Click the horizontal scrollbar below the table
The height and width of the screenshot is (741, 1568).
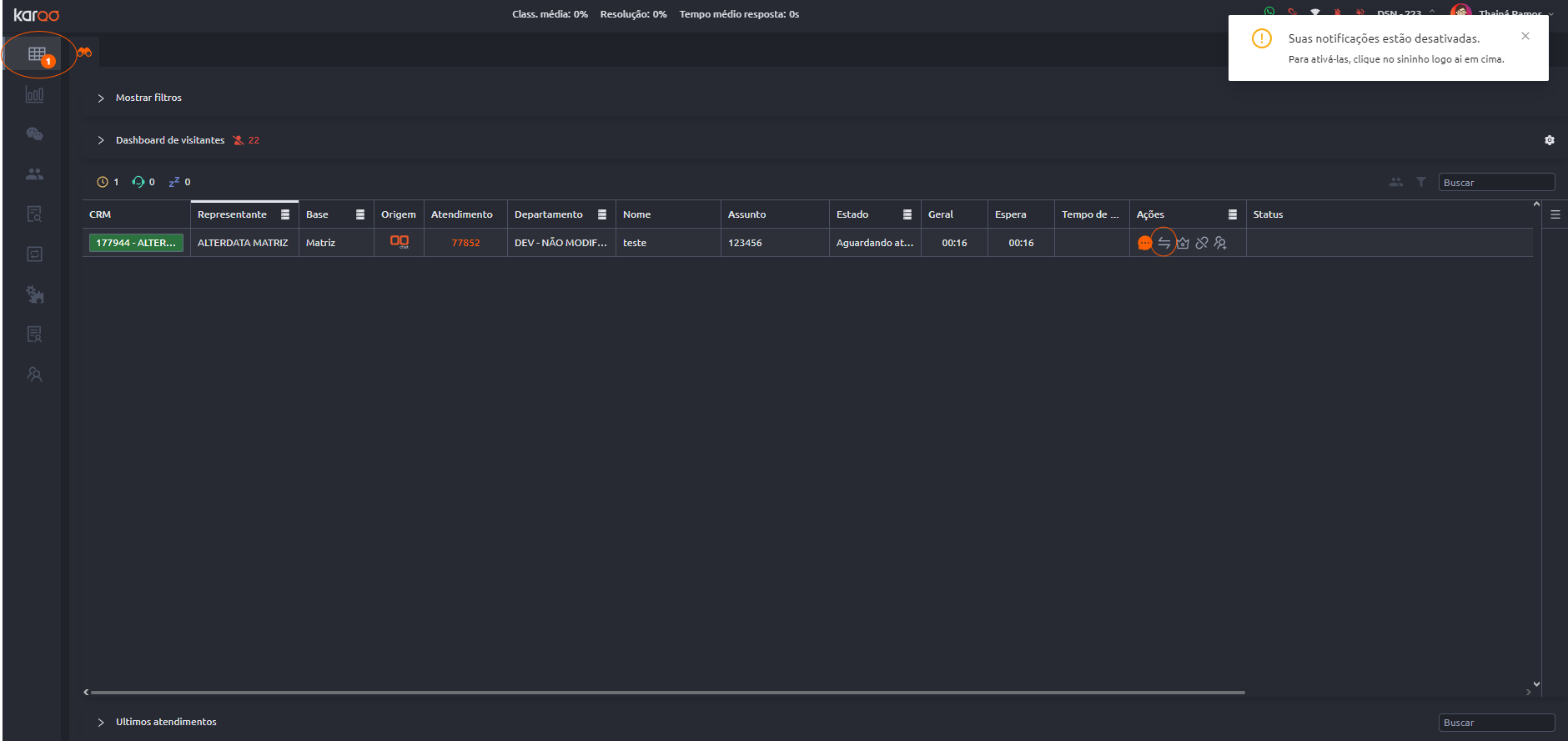pyautogui.click(x=667, y=692)
